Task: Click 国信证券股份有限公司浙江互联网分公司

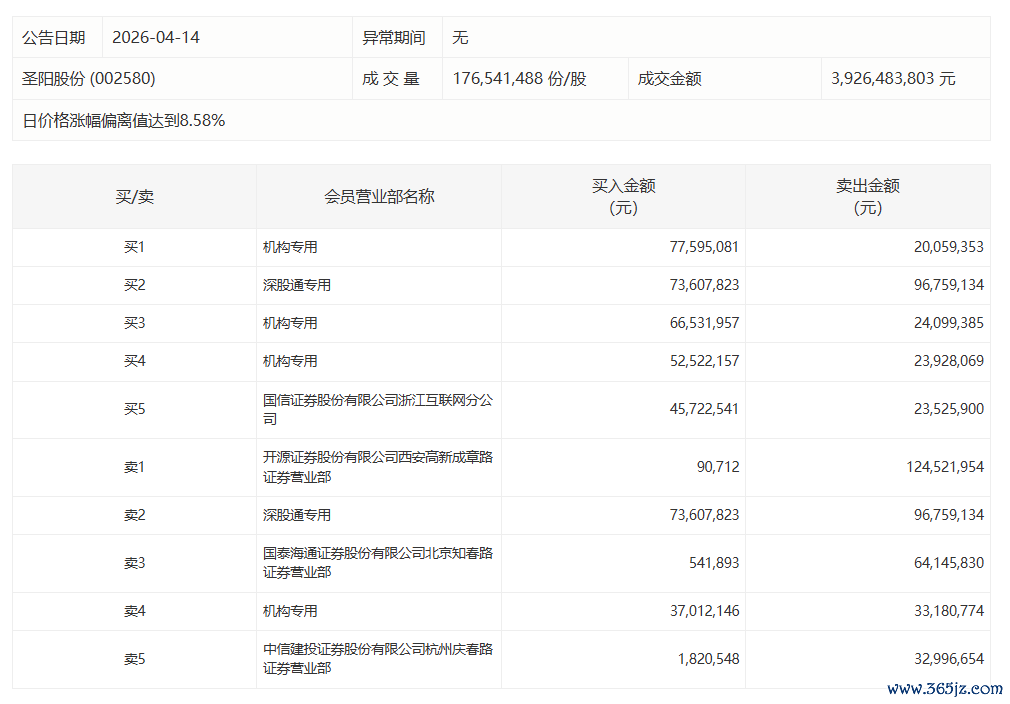Action: [x=377, y=409]
